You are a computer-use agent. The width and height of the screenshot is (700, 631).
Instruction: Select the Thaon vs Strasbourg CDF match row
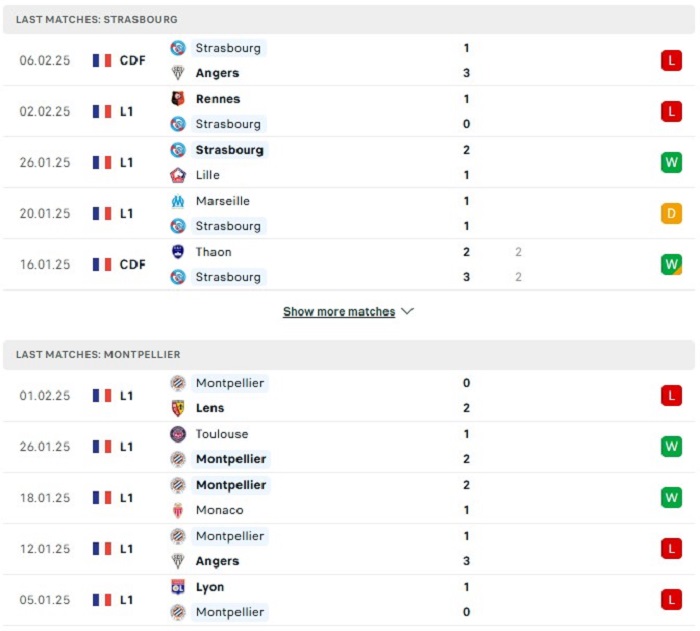pyautogui.click(x=349, y=264)
